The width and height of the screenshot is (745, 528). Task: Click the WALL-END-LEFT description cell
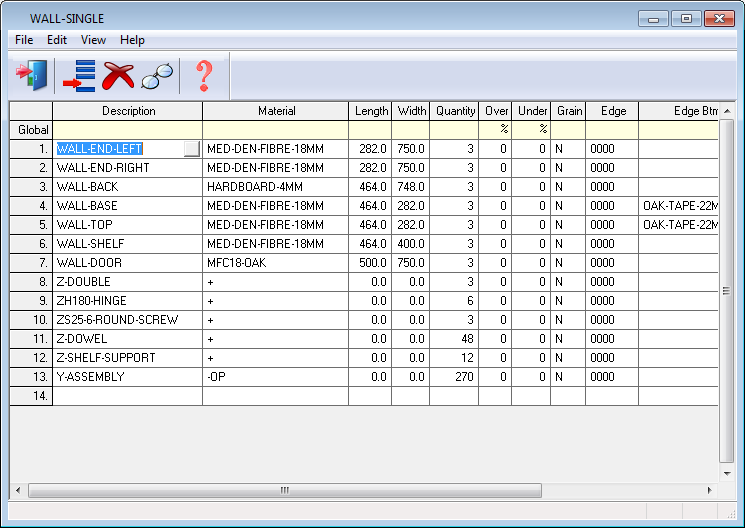pyautogui.click(x=128, y=149)
